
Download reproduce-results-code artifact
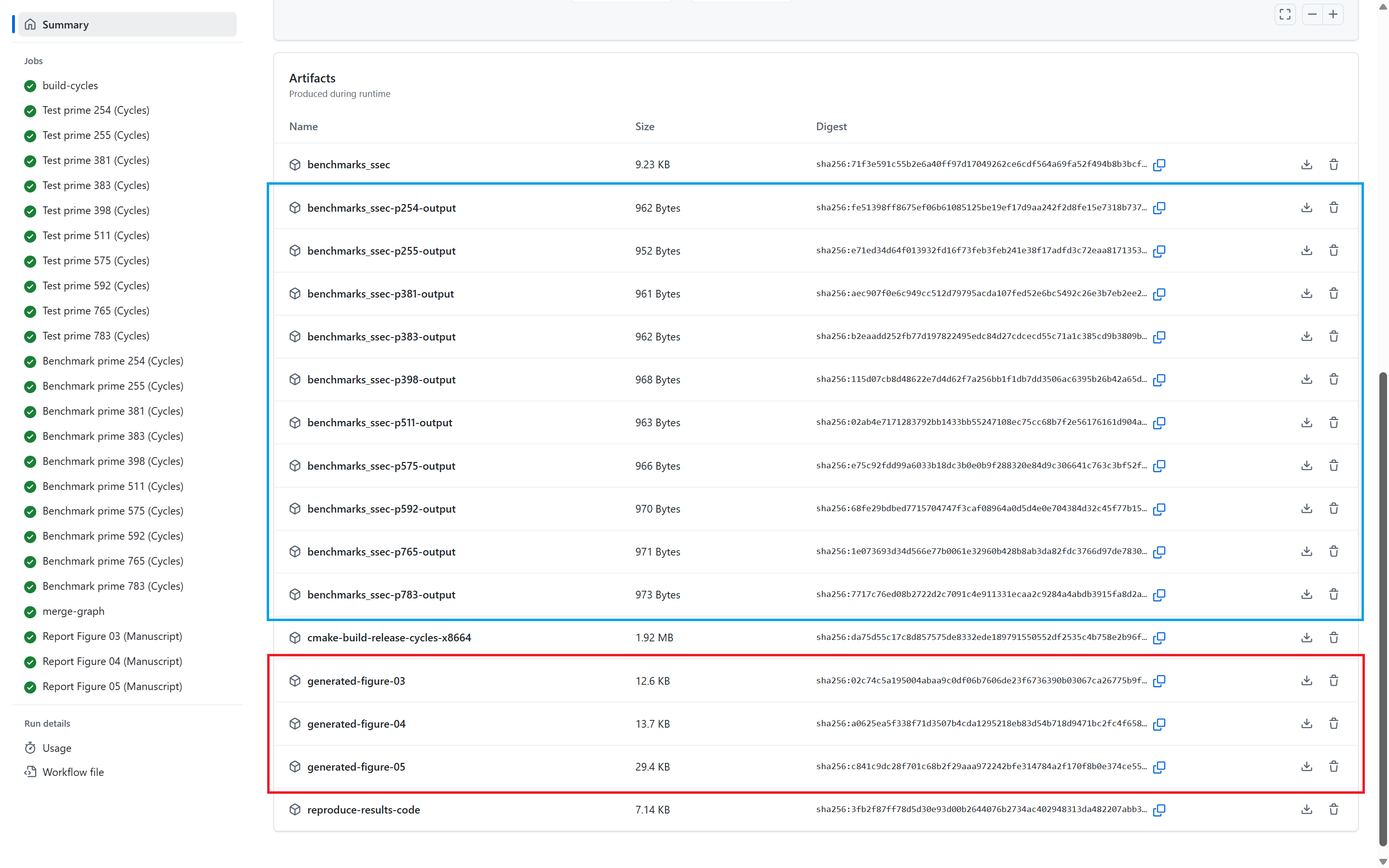[1307, 810]
